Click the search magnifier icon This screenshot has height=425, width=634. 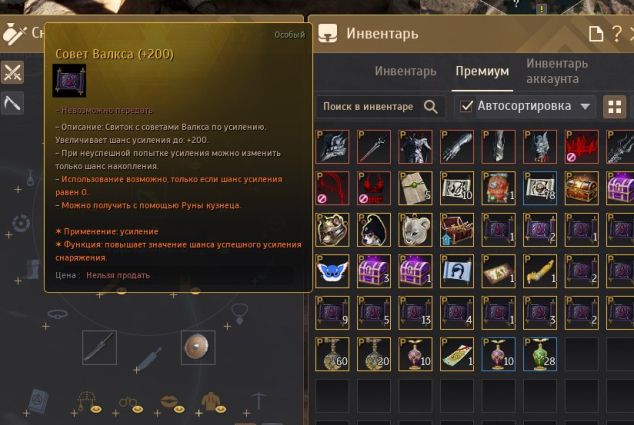[431, 107]
